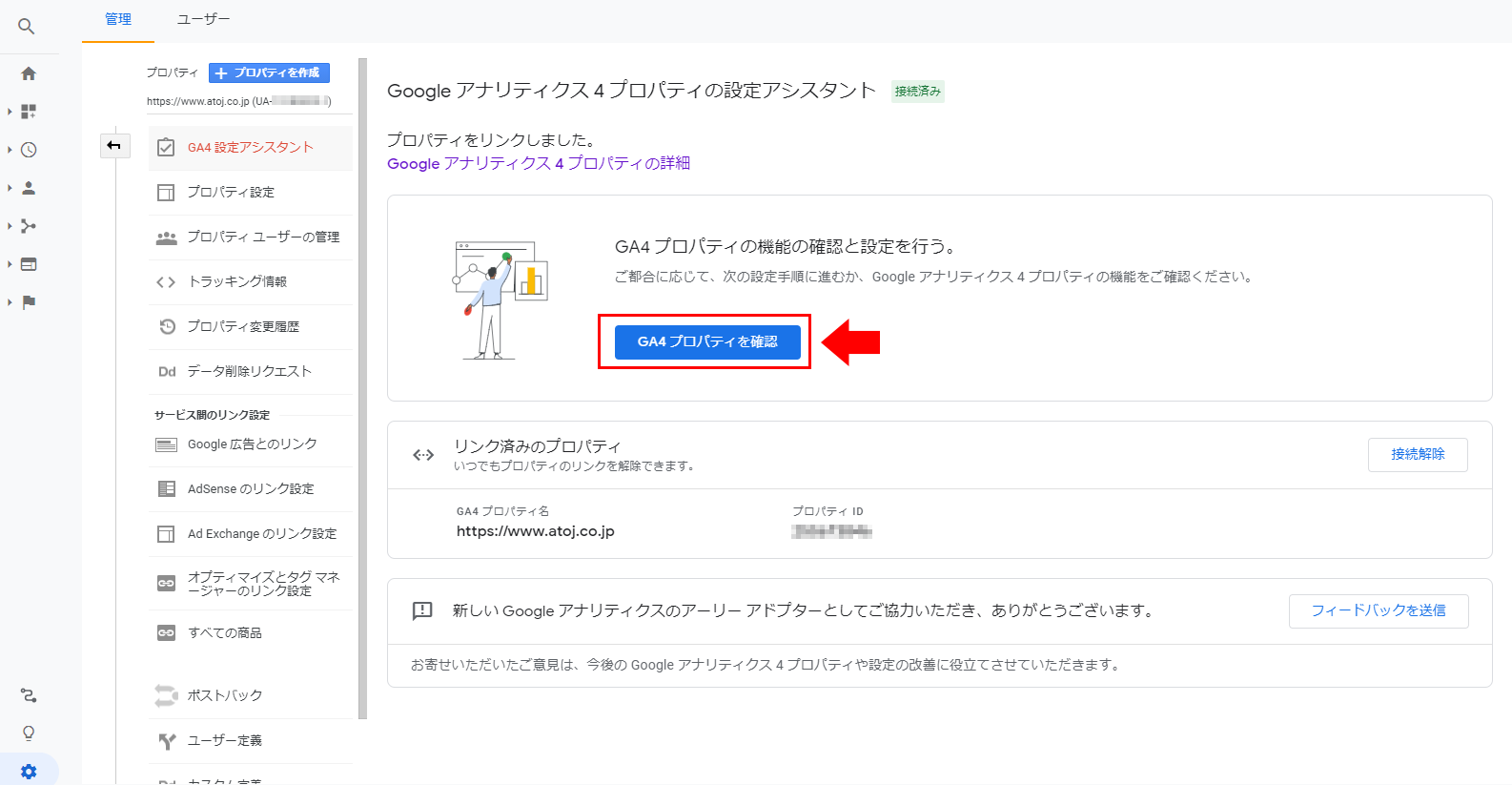Open プロパティ ユーザーの管理 menu item
Viewport: 1512px width, 785px height.
(x=251, y=238)
